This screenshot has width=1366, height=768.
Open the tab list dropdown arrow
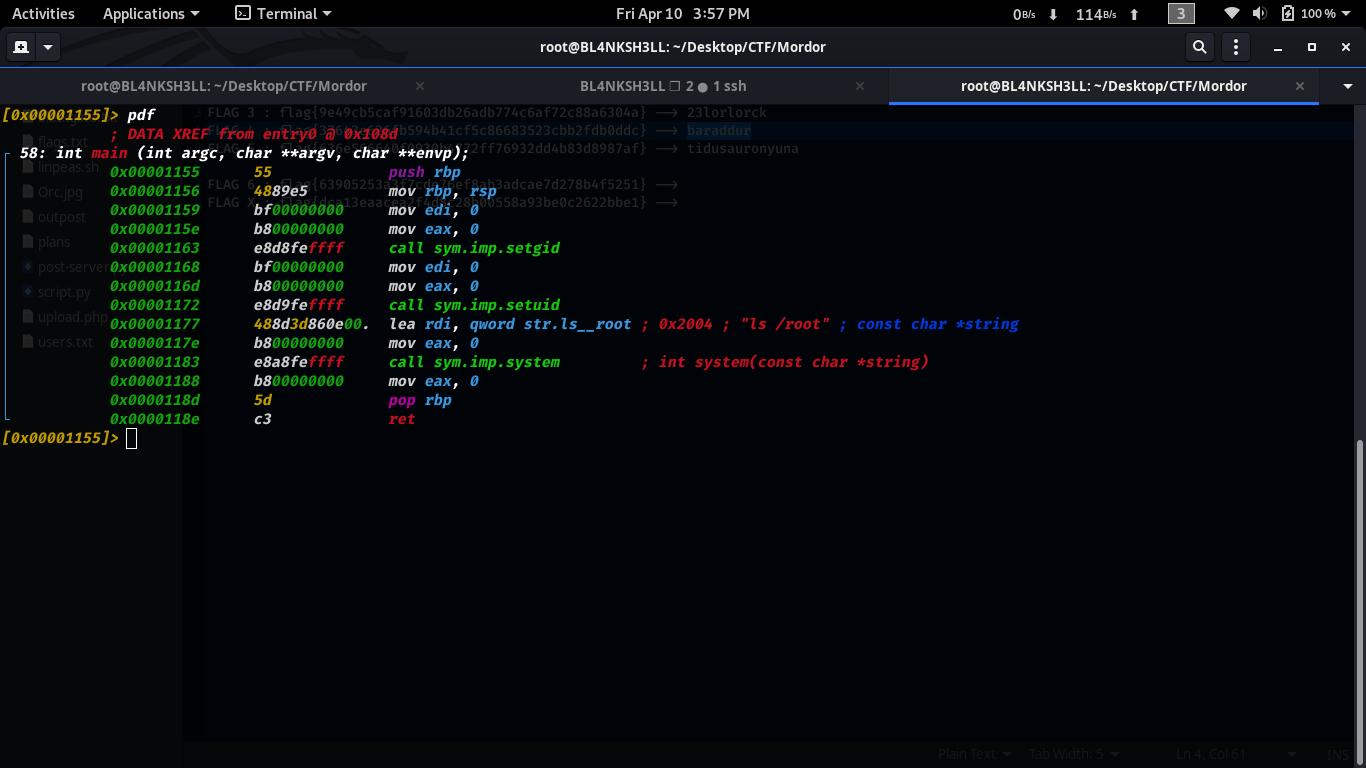(x=1347, y=86)
